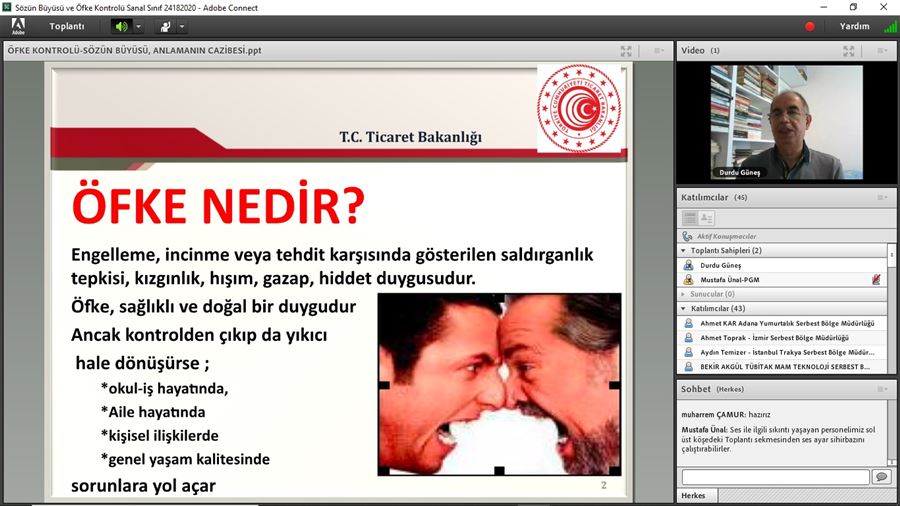The height and width of the screenshot is (506, 900).
Task: Maximize the Video pod to full screen
Action: click(849, 50)
